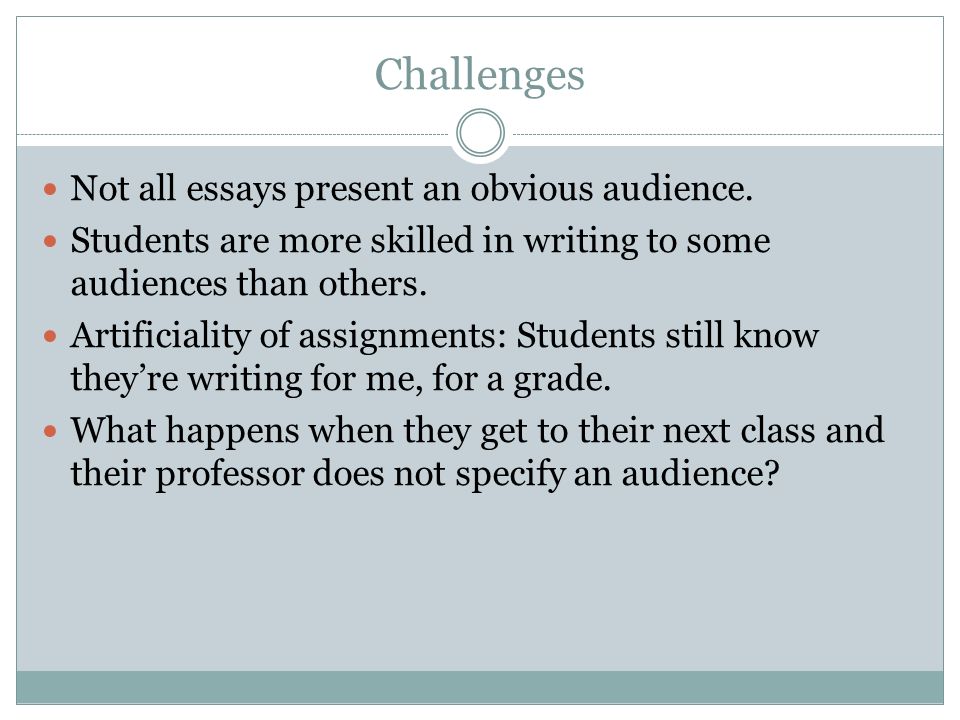The width and height of the screenshot is (960, 720).
Task: Click the bullet before 'Students are more skilled'
Action: (x=51, y=241)
